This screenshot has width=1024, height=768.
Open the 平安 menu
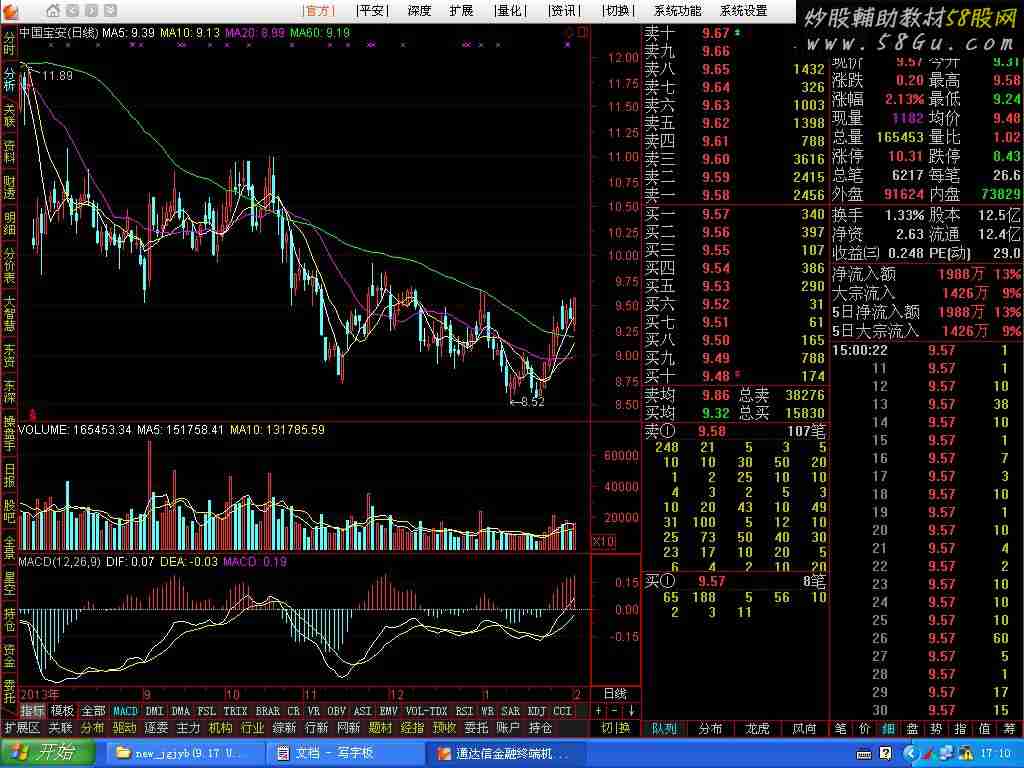pos(372,10)
